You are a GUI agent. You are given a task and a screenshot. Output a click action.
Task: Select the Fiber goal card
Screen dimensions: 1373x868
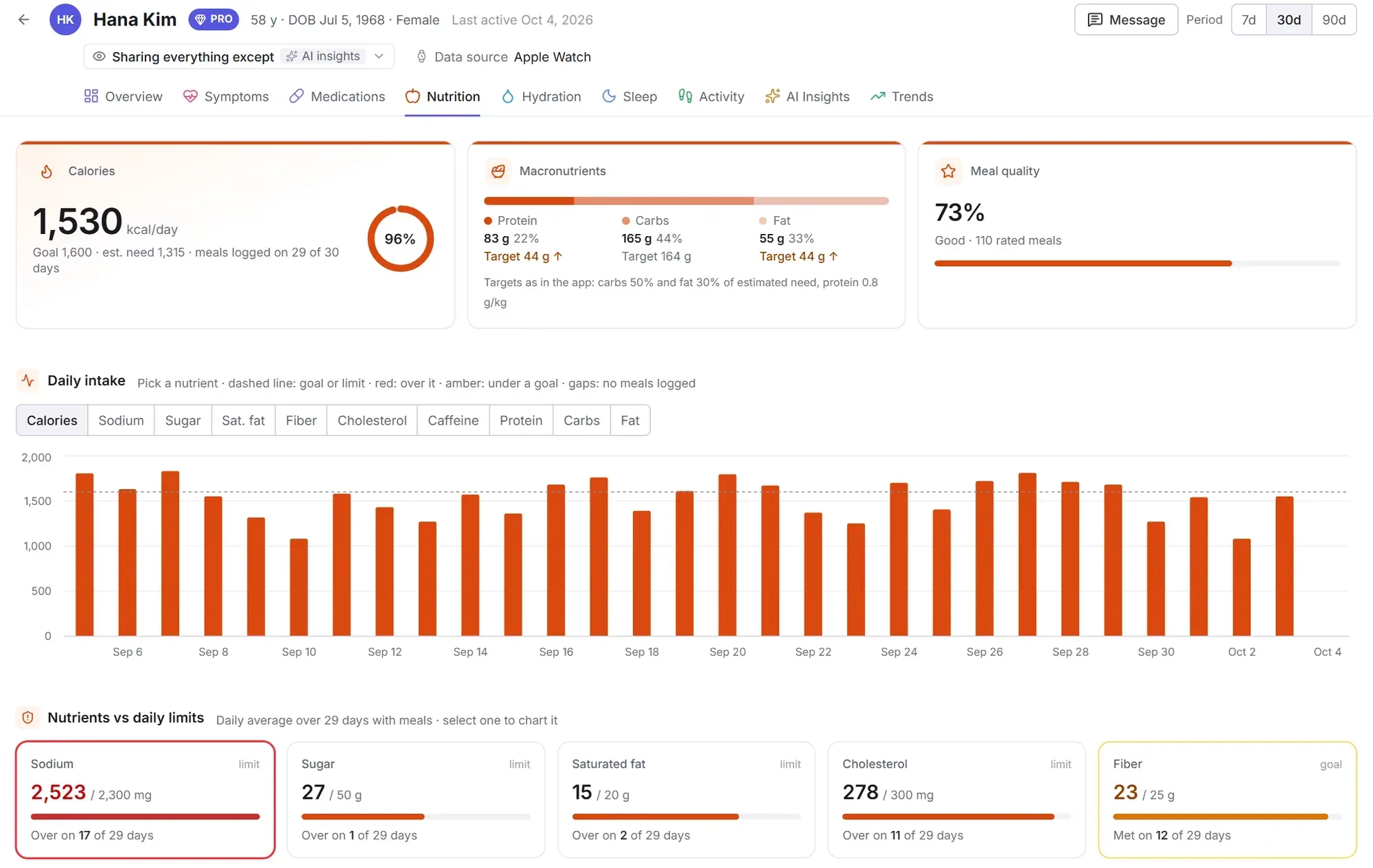1227,799
